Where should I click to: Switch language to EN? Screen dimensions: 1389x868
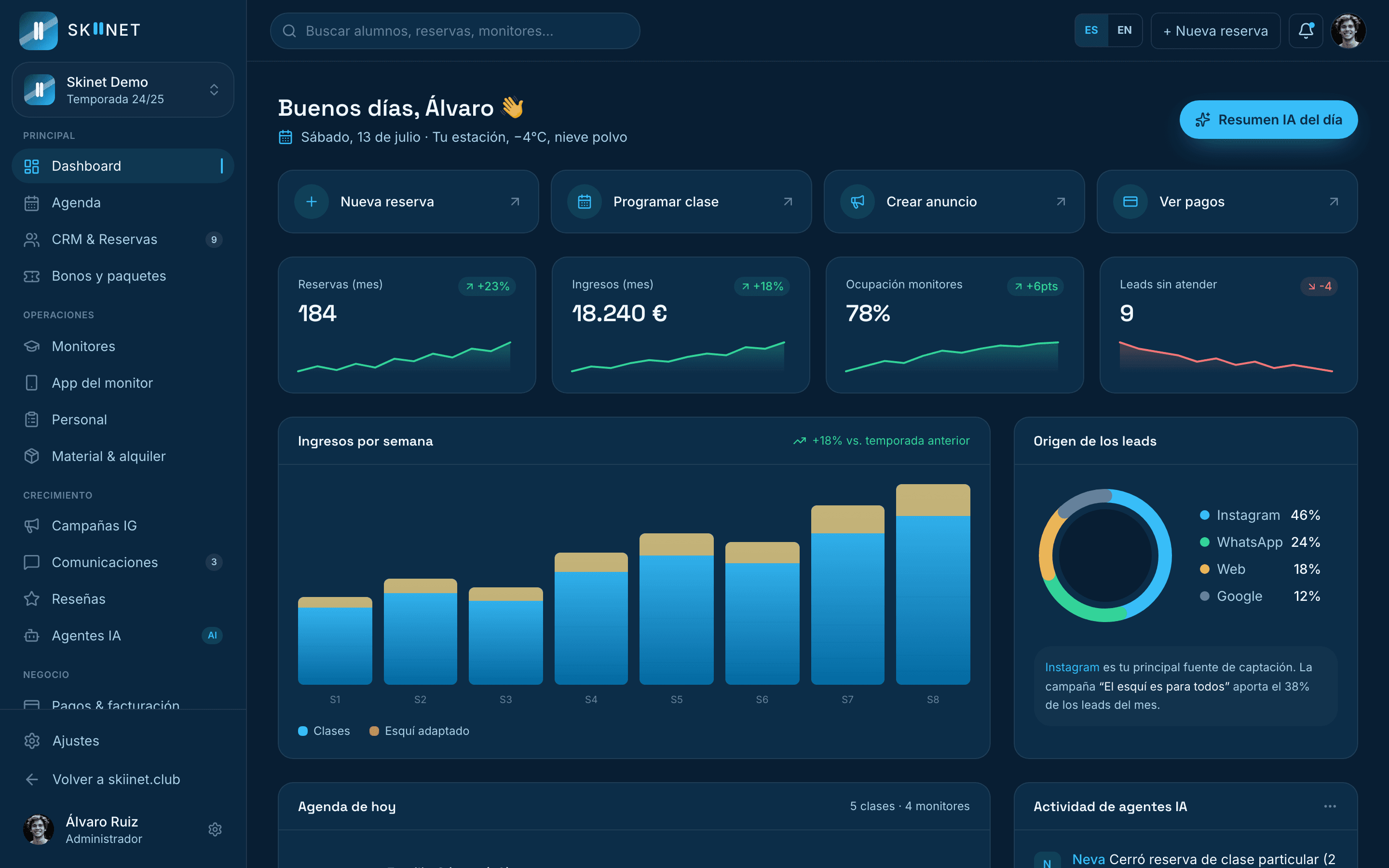[1124, 30]
